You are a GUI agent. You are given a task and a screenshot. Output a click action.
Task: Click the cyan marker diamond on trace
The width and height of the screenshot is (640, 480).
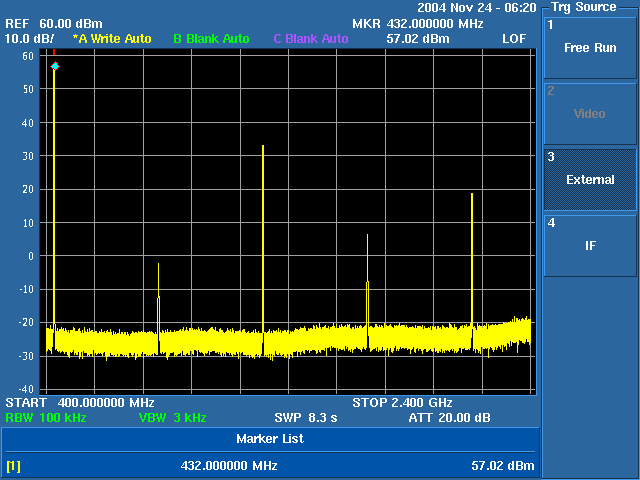click(x=55, y=66)
